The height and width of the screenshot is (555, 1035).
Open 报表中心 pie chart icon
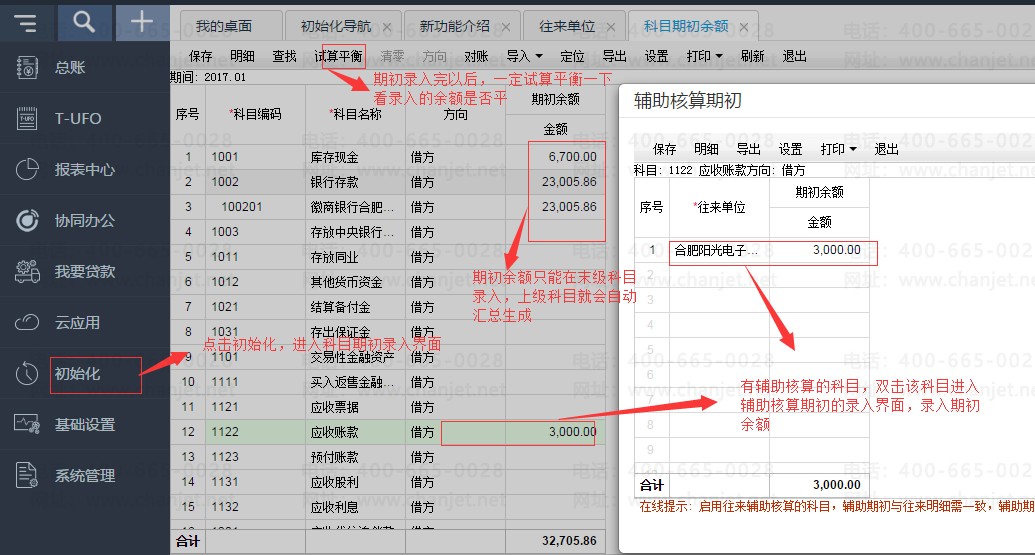tap(27, 170)
